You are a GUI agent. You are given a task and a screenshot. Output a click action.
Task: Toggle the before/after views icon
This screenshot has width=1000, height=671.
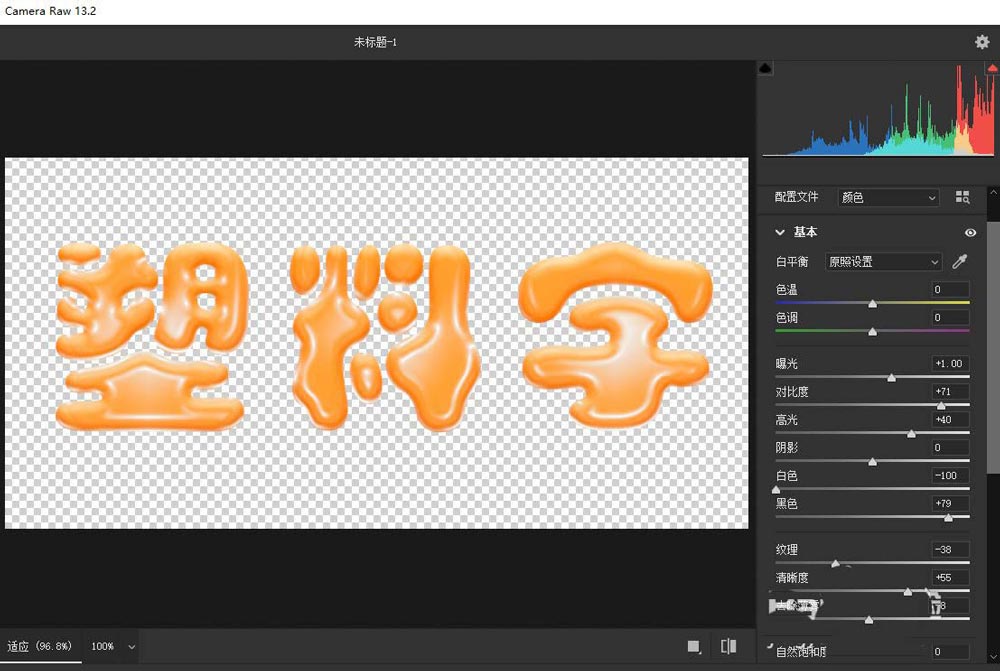click(x=728, y=645)
